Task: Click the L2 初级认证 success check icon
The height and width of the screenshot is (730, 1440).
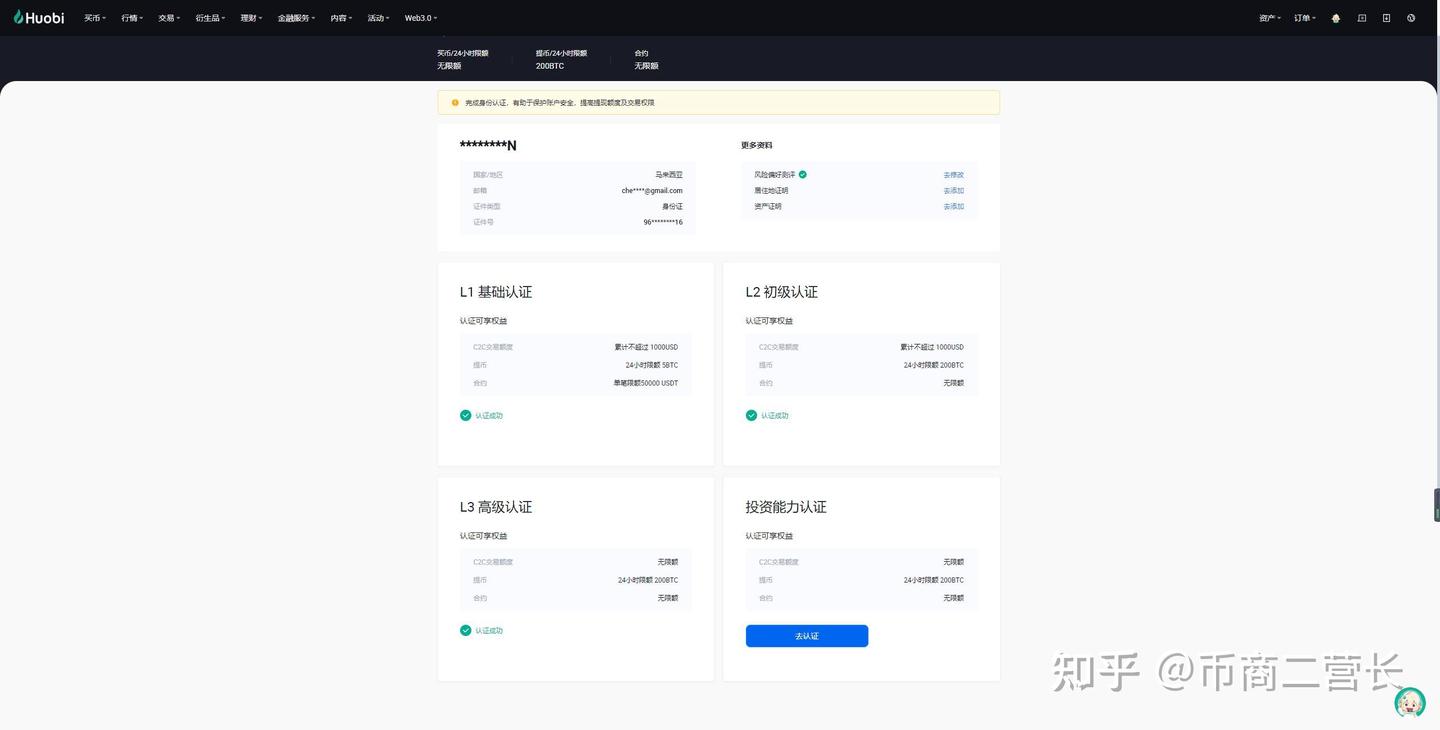Action: [751, 415]
